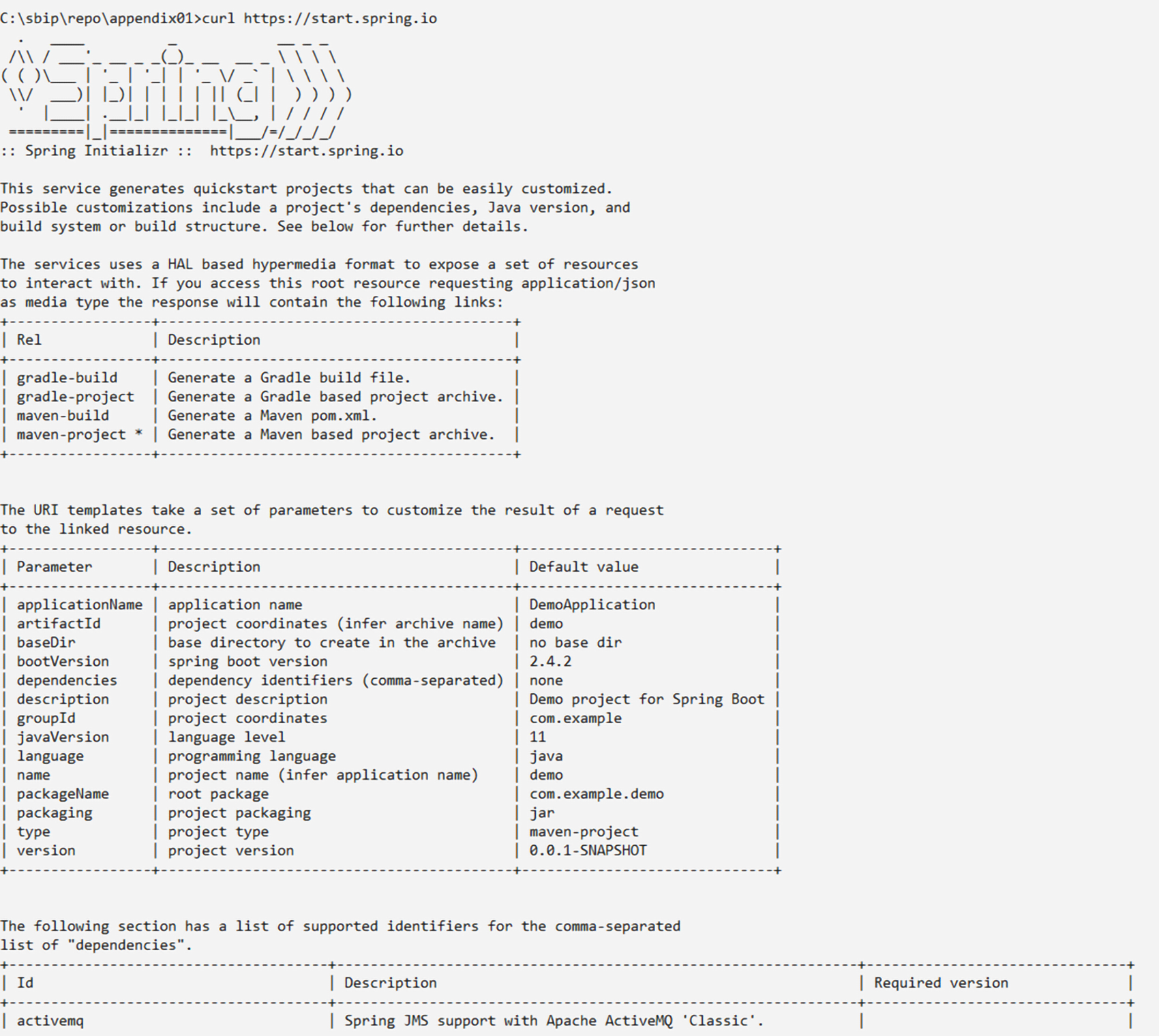Click the groupId default com.example
This screenshot has height=1036, width=1159.
[575, 718]
